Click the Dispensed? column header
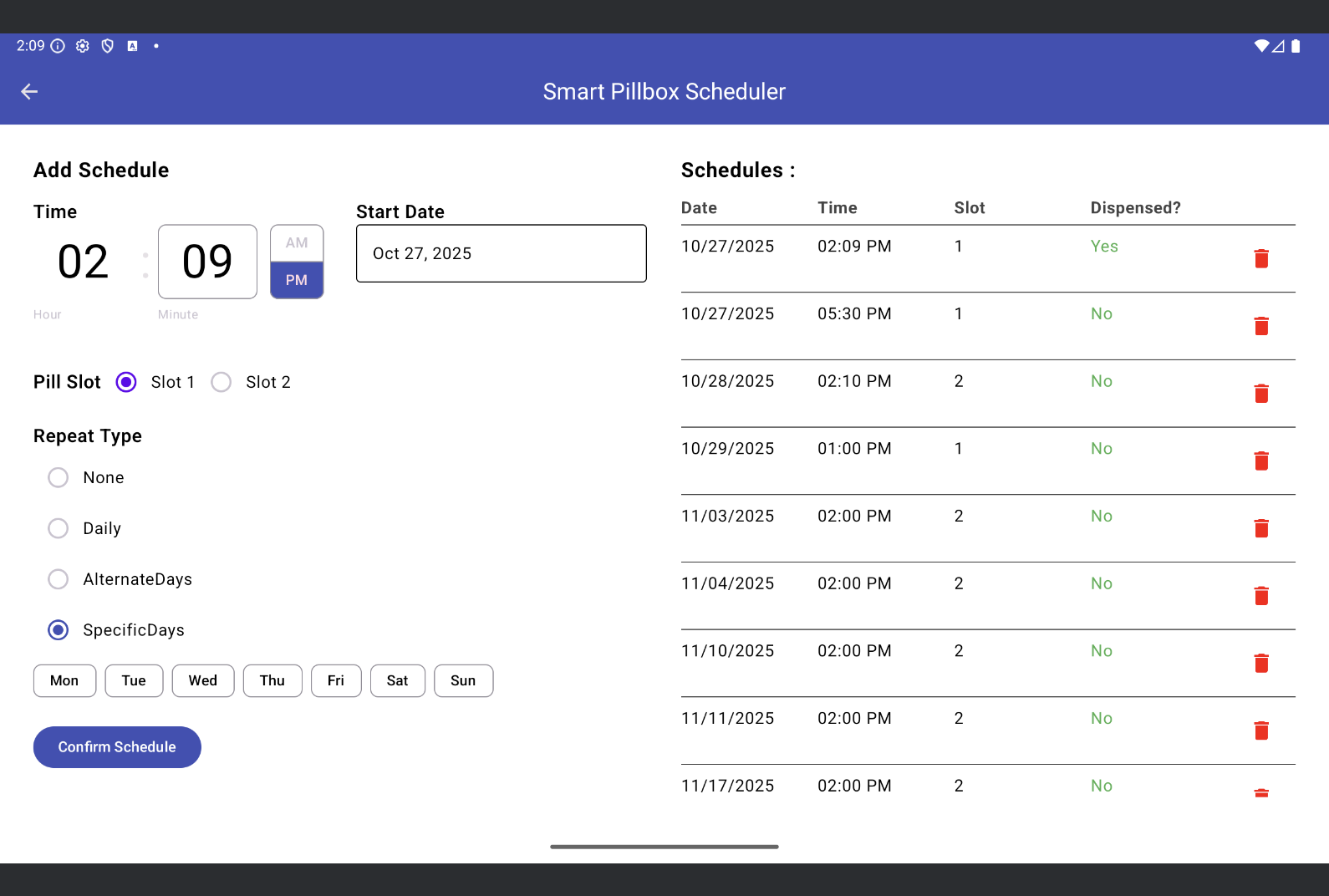 [x=1135, y=207]
